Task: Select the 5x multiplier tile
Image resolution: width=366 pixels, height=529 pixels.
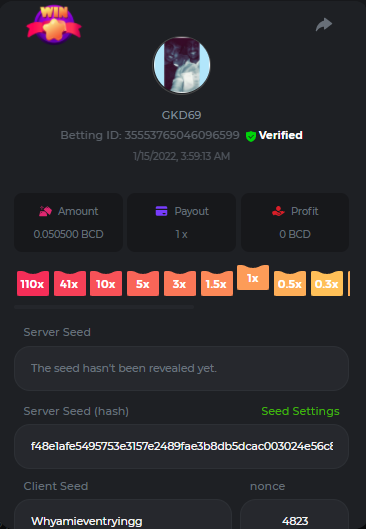Action: tap(143, 283)
